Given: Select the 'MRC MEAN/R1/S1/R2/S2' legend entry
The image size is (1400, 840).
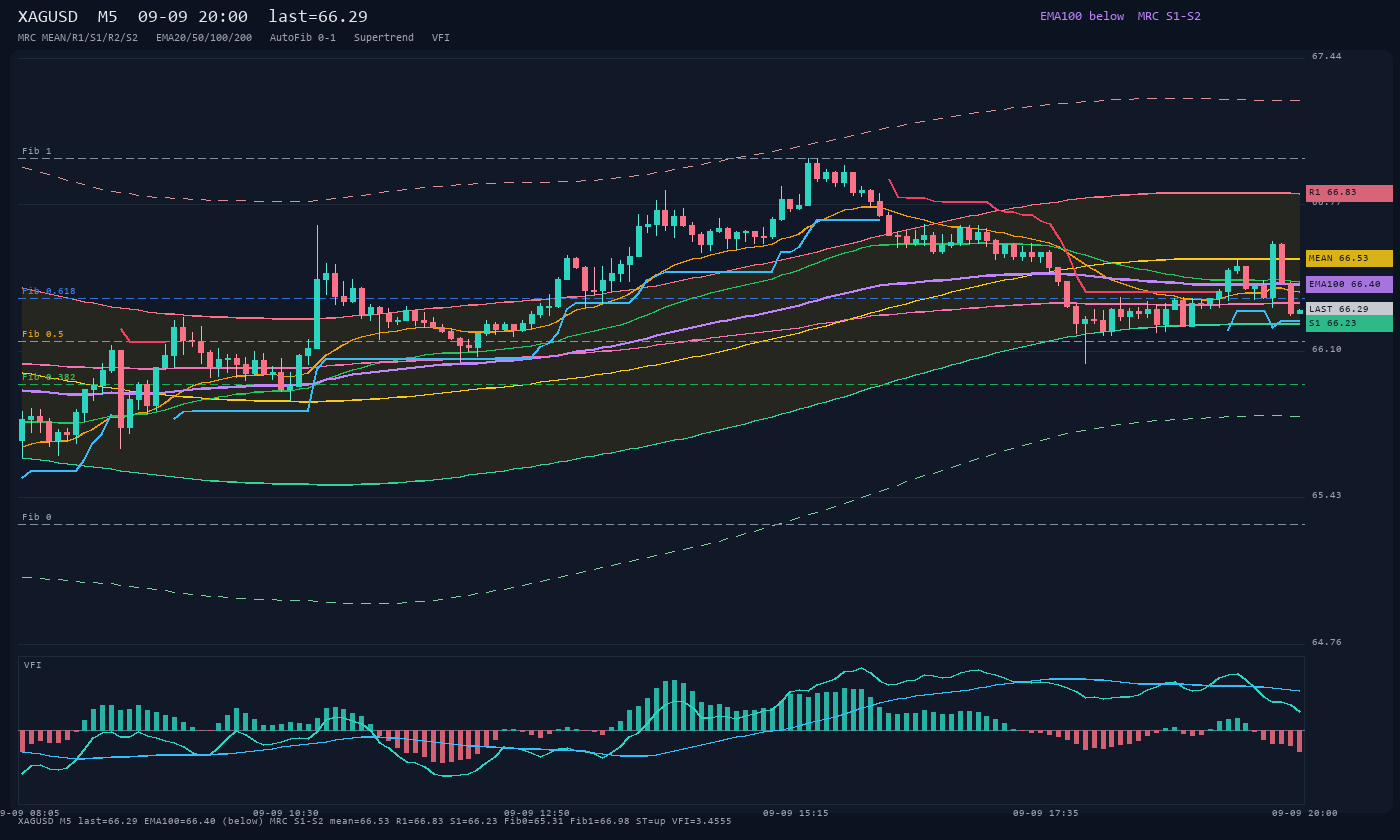Looking at the screenshot, I should pos(78,37).
